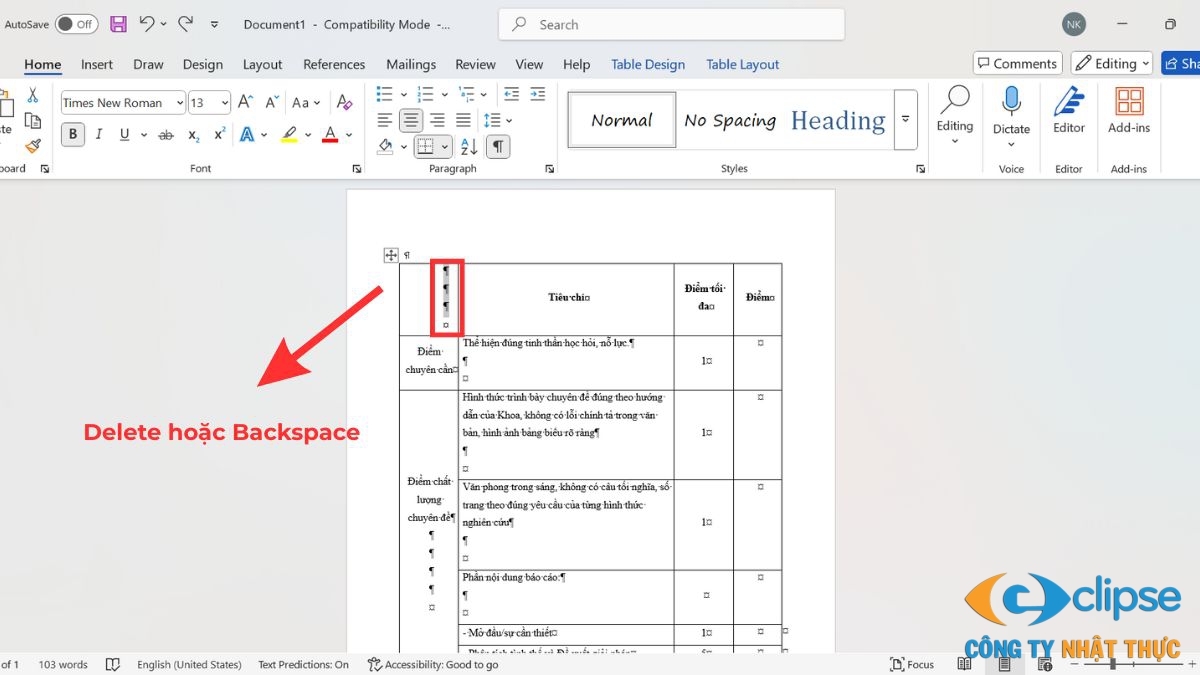1200x675 pixels.
Task: Click in the Search box
Action: [670, 24]
